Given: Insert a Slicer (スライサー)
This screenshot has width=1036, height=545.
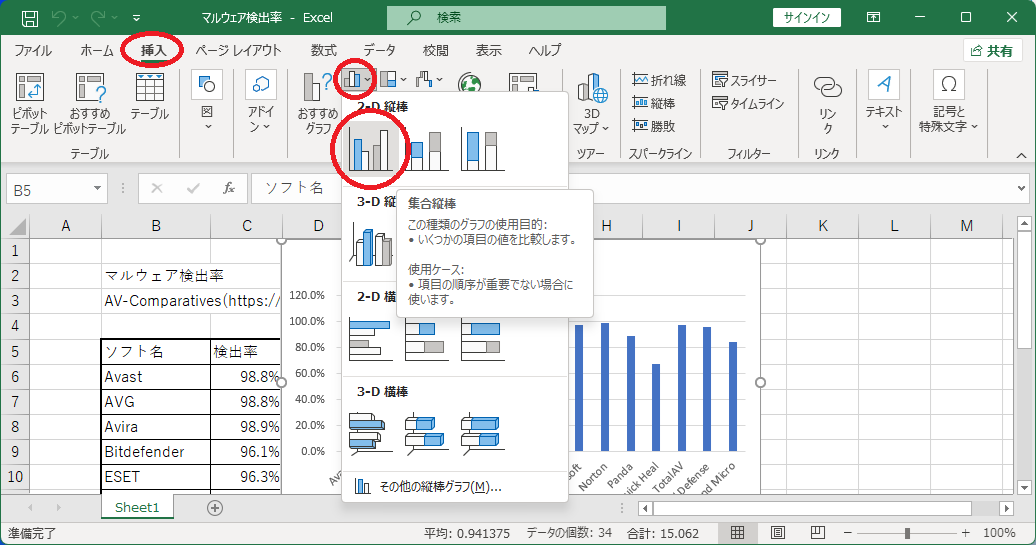Looking at the screenshot, I should pyautogui.click(x=744, y=80).
